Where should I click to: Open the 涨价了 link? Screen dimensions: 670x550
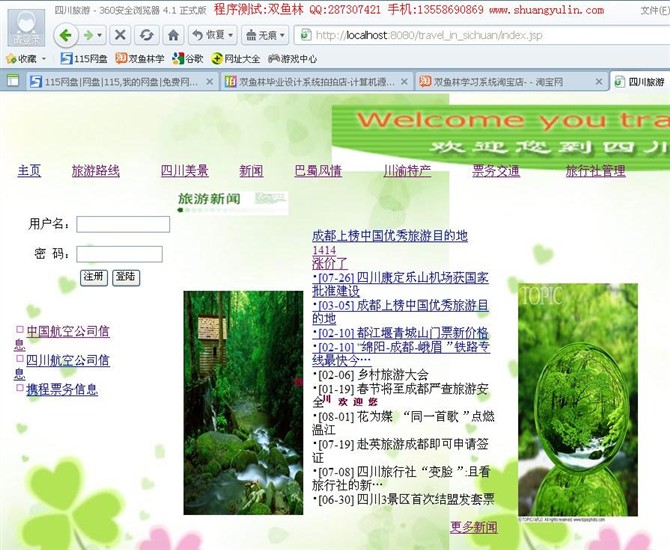coord(330,263)
